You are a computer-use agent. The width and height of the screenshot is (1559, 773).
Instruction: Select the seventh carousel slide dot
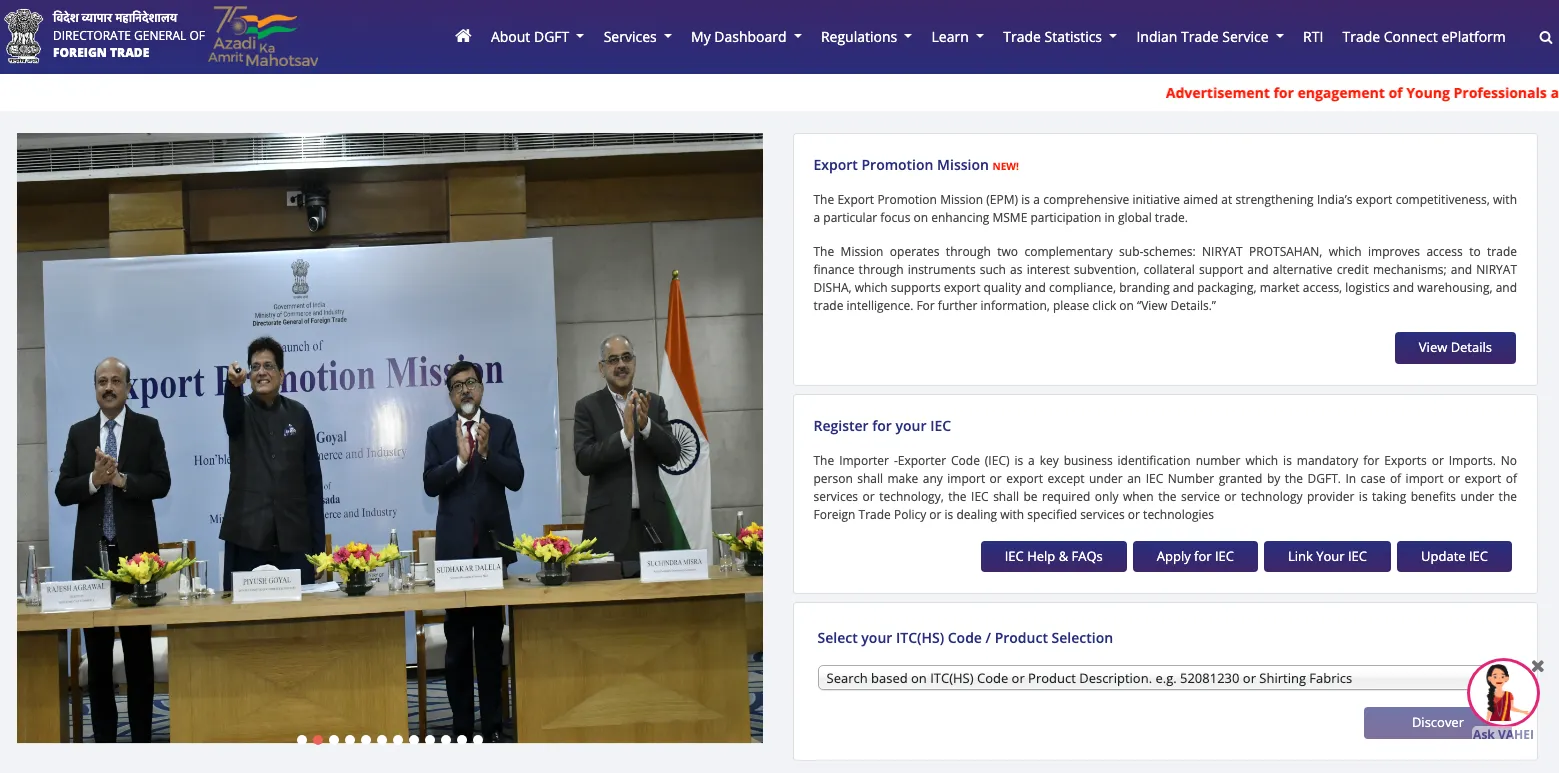[x=398, y=740]
